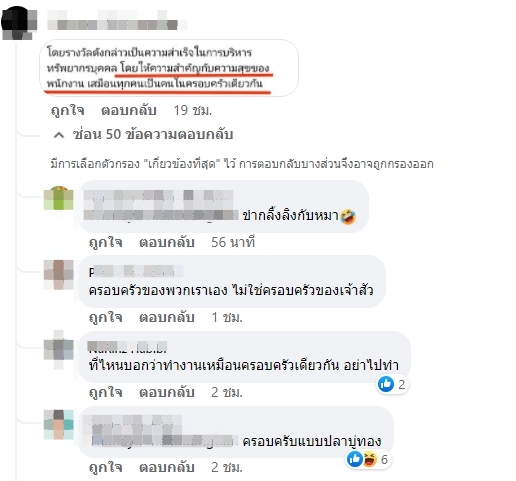The width and height of the screenshot is (516, 481).
Task: Collapse the 50 replies with the chevron arrow
Action: [x=59, y=135]
